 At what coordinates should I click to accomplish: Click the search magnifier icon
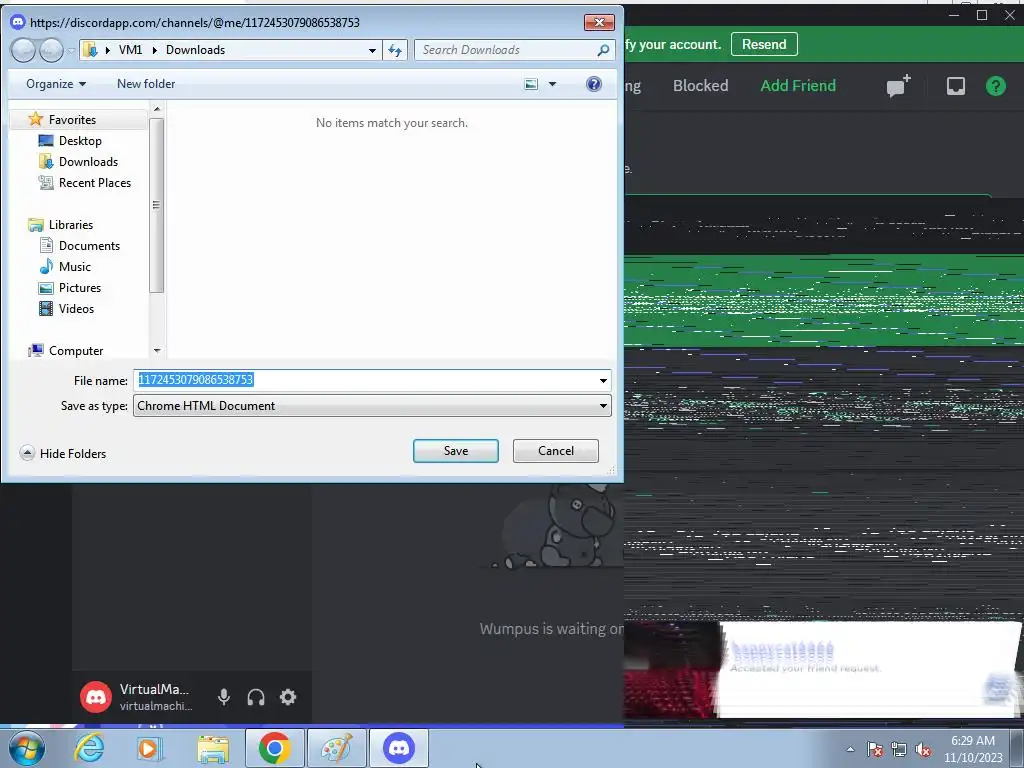(x=603, y=50)
